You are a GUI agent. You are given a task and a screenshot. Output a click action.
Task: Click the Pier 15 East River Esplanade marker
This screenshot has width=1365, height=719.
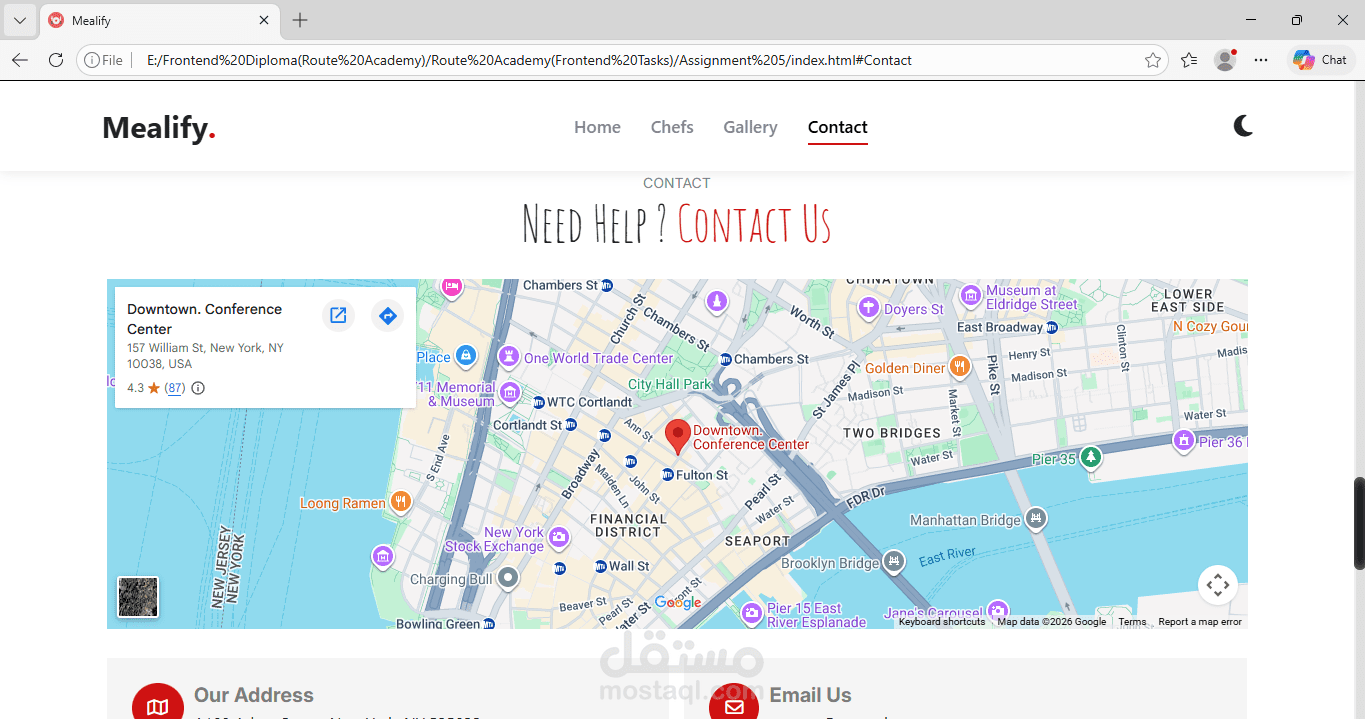pyautogui.click(x=752, y=612)
